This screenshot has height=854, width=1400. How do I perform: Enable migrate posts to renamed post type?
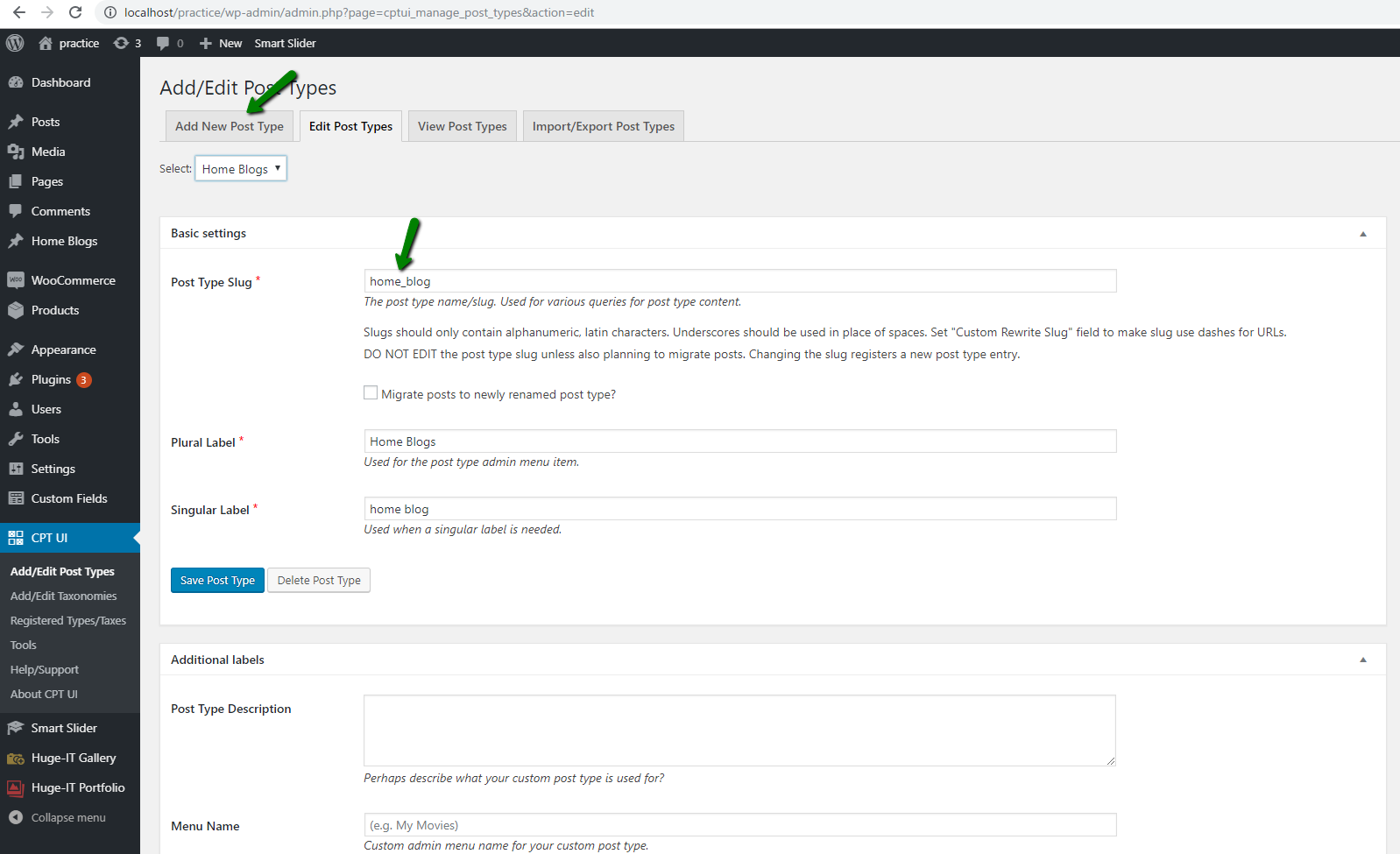[x=371, y=393]
